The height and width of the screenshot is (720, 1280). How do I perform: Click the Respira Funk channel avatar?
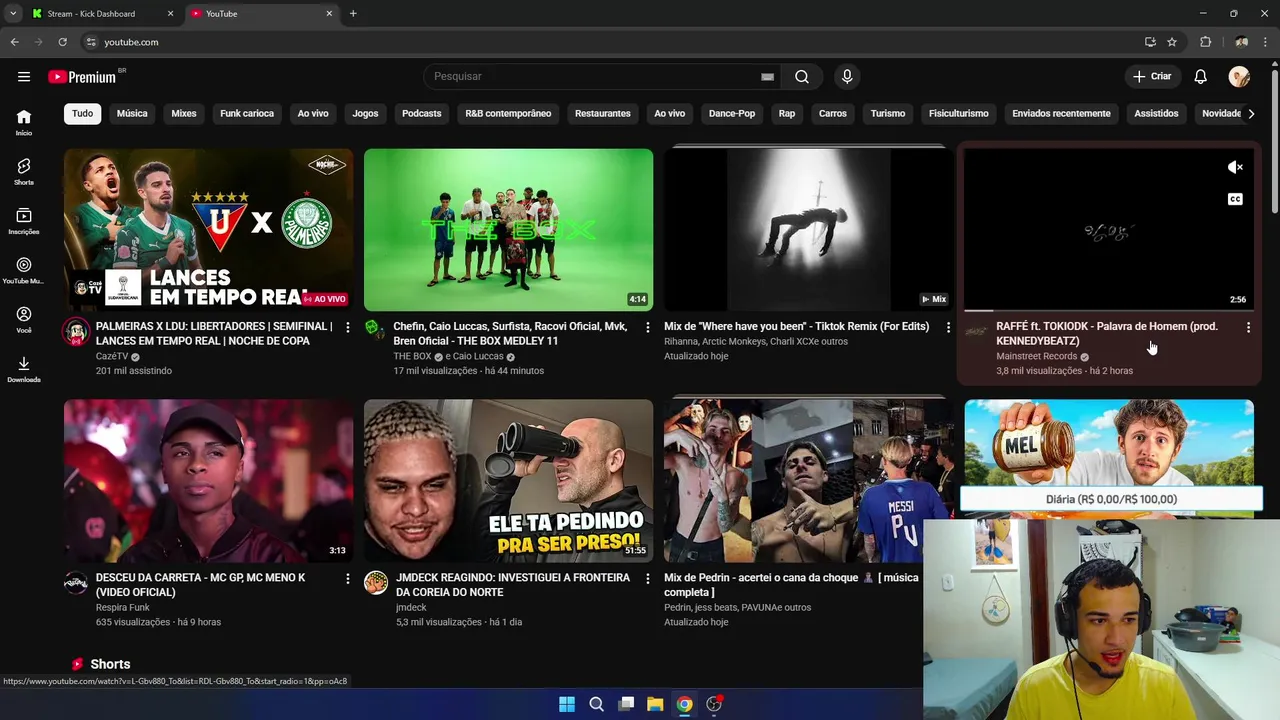[x=76, y=582]
